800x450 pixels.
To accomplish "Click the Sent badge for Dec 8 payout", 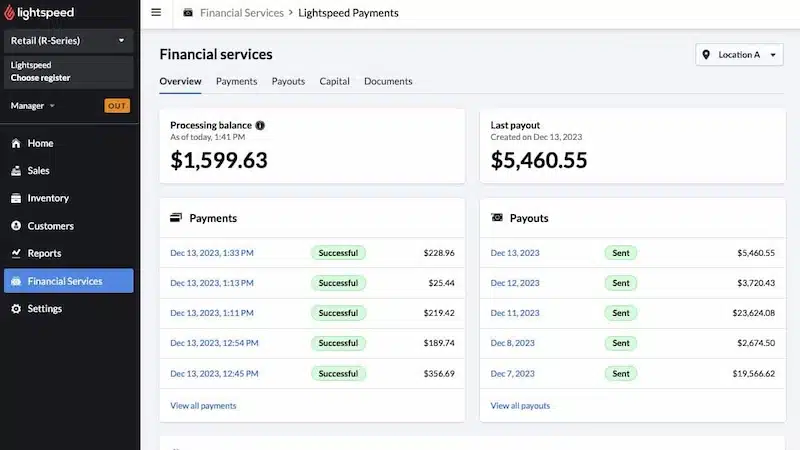I will (621, 343).
